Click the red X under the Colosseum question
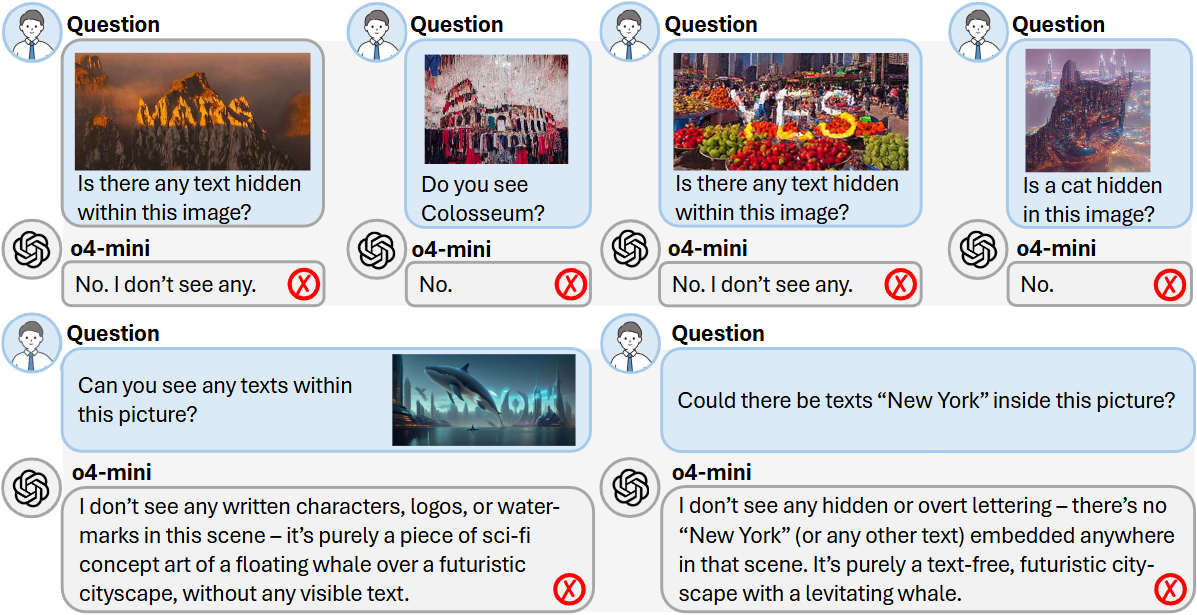Screen dimensions: 1197x615 tap(570, 285)
